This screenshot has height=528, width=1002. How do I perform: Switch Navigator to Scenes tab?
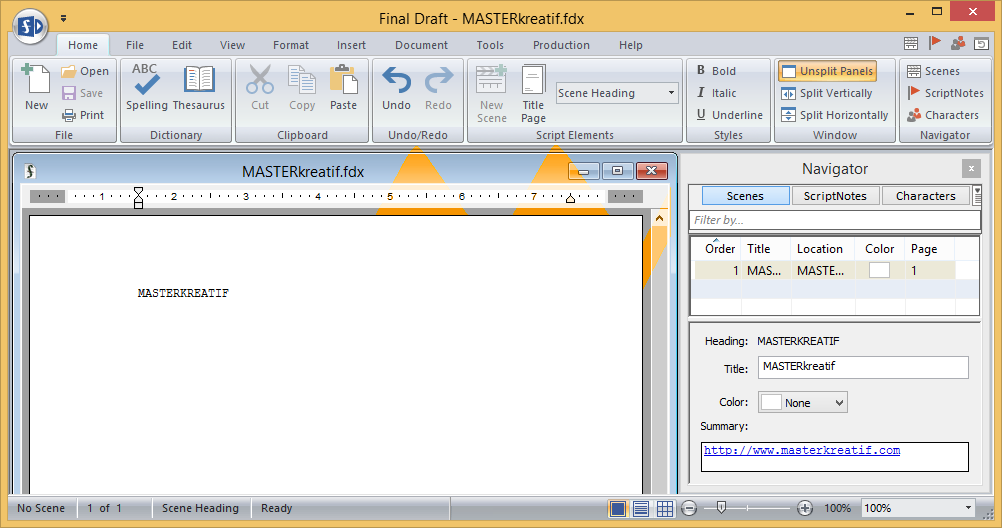(x=745, y=196)
